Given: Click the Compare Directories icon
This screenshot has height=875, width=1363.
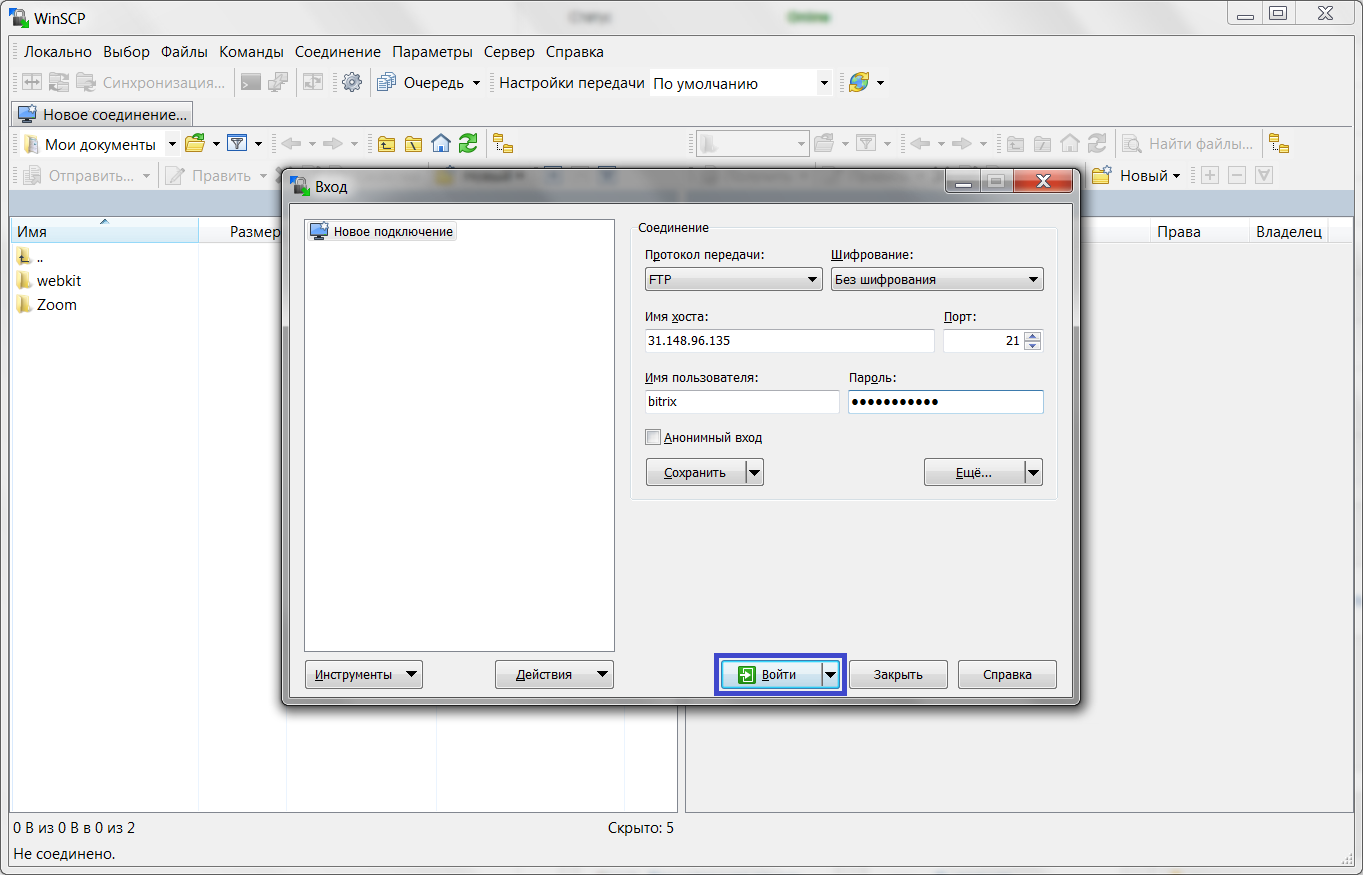Looking at the screenshot, I should (33, 83).
